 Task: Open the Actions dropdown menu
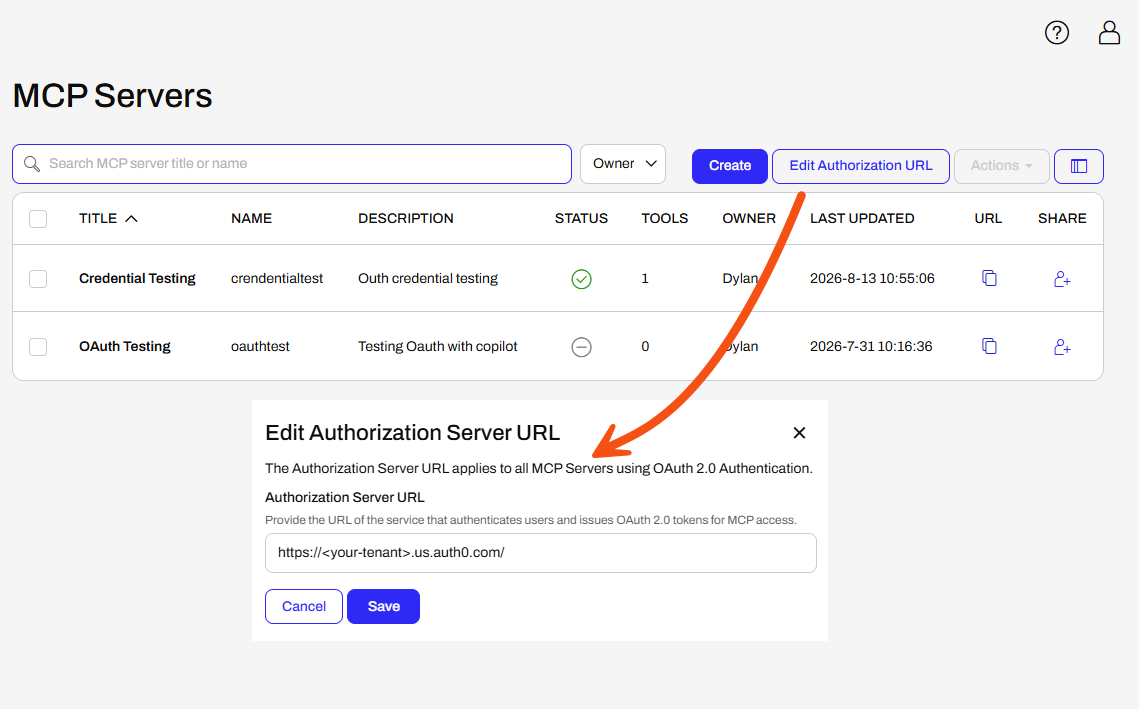1002,166
